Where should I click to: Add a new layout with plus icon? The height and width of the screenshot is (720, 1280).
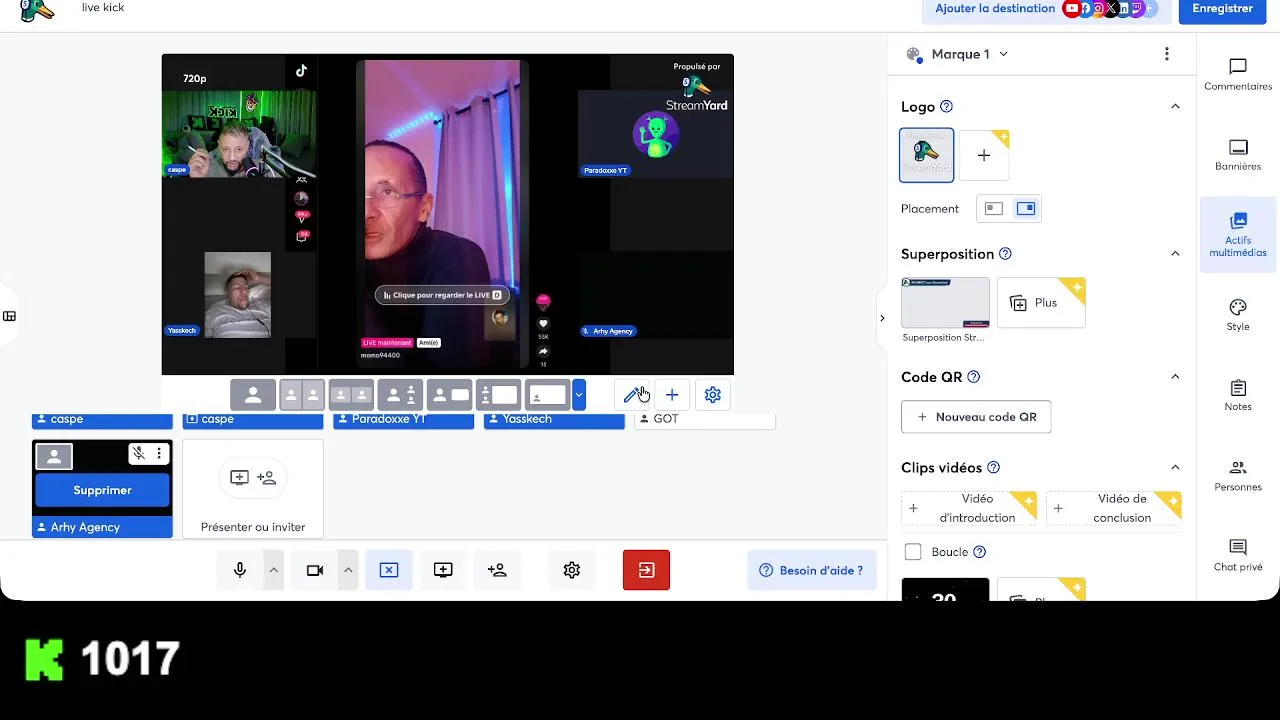click(x=672, y=395)
